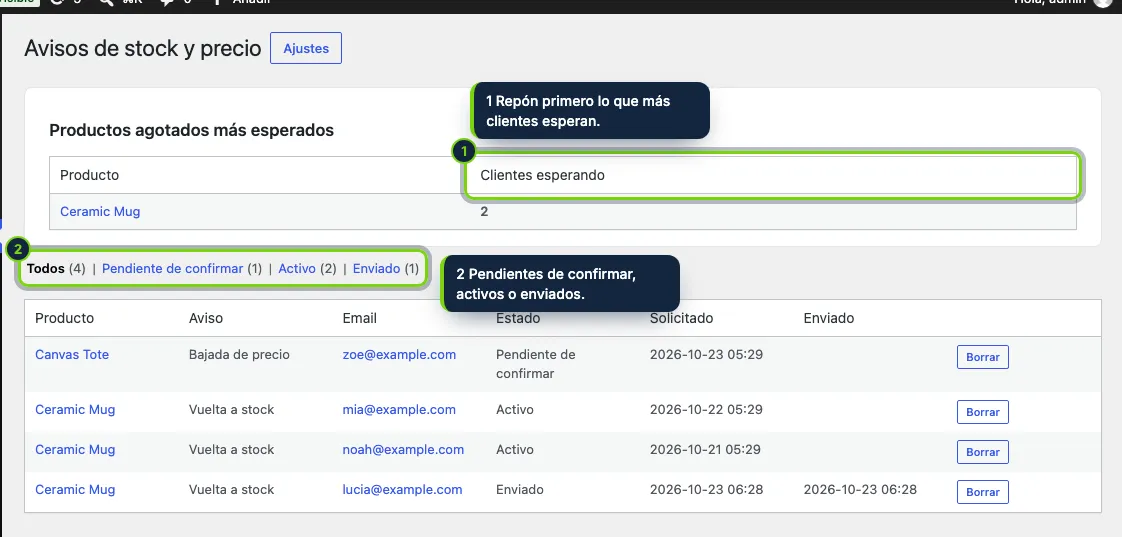Click the mia@example.com email link
1122x537 pixels.
[399, 410]
